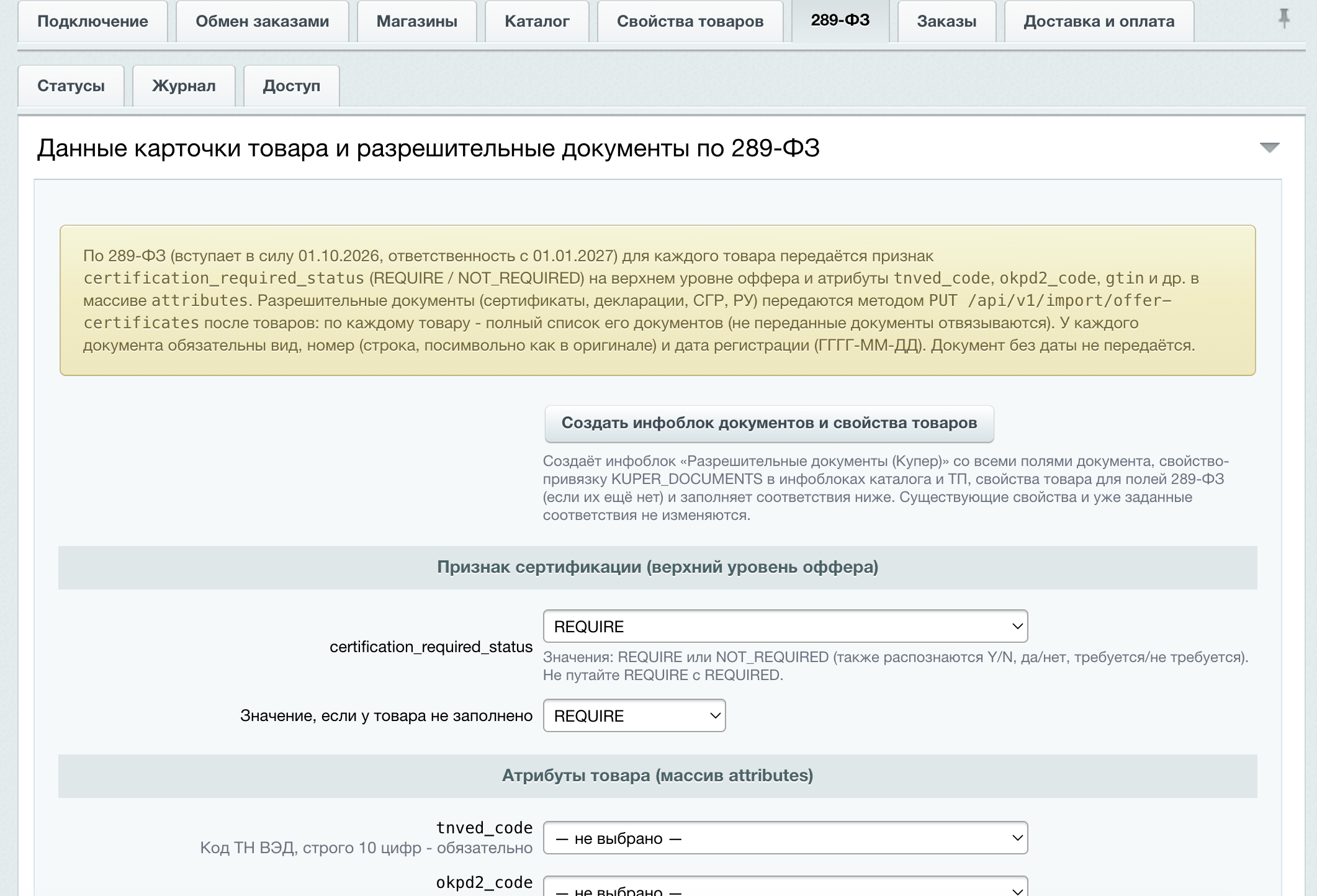Viewport: 1317px width, 896px height.
Task: Pin the tabs with the pushpin icon
Action: [1284, 19]
